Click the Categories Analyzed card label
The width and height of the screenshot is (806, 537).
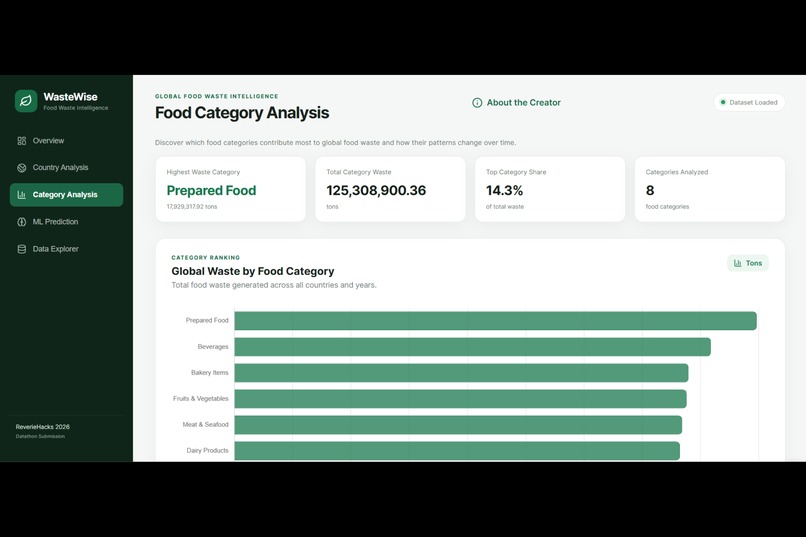point(677,172)
